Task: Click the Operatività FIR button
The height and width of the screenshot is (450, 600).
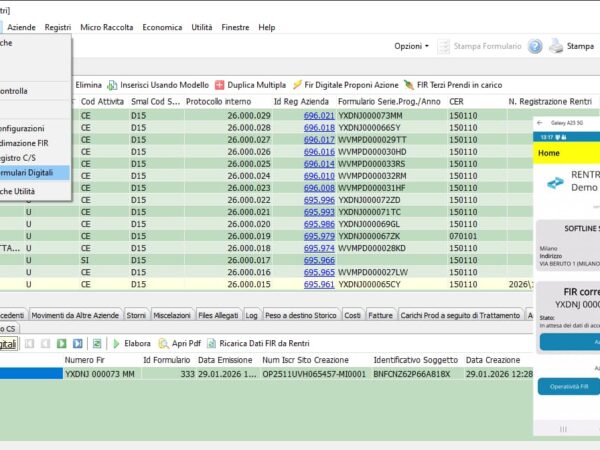Action: point(567,385)
